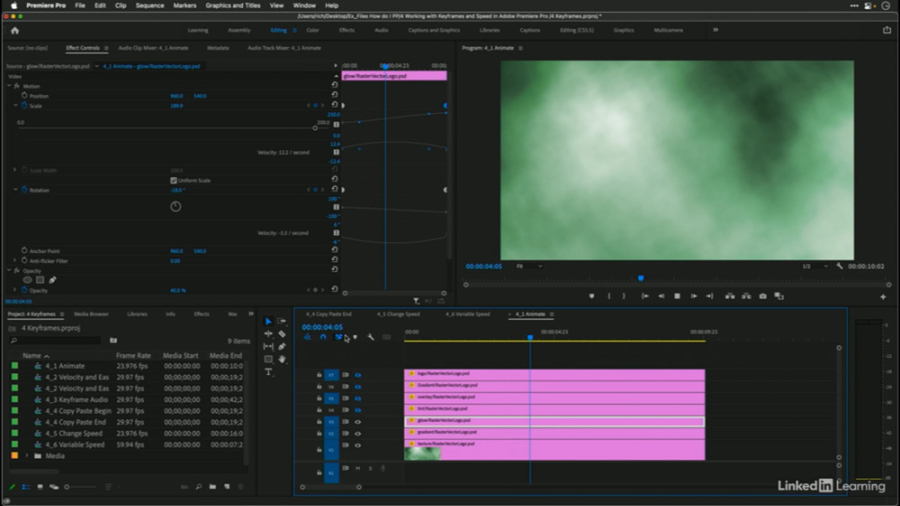The image size is (900, 506).
Task: Create 4-point polygon mask under Opacity
Action: 40,280
